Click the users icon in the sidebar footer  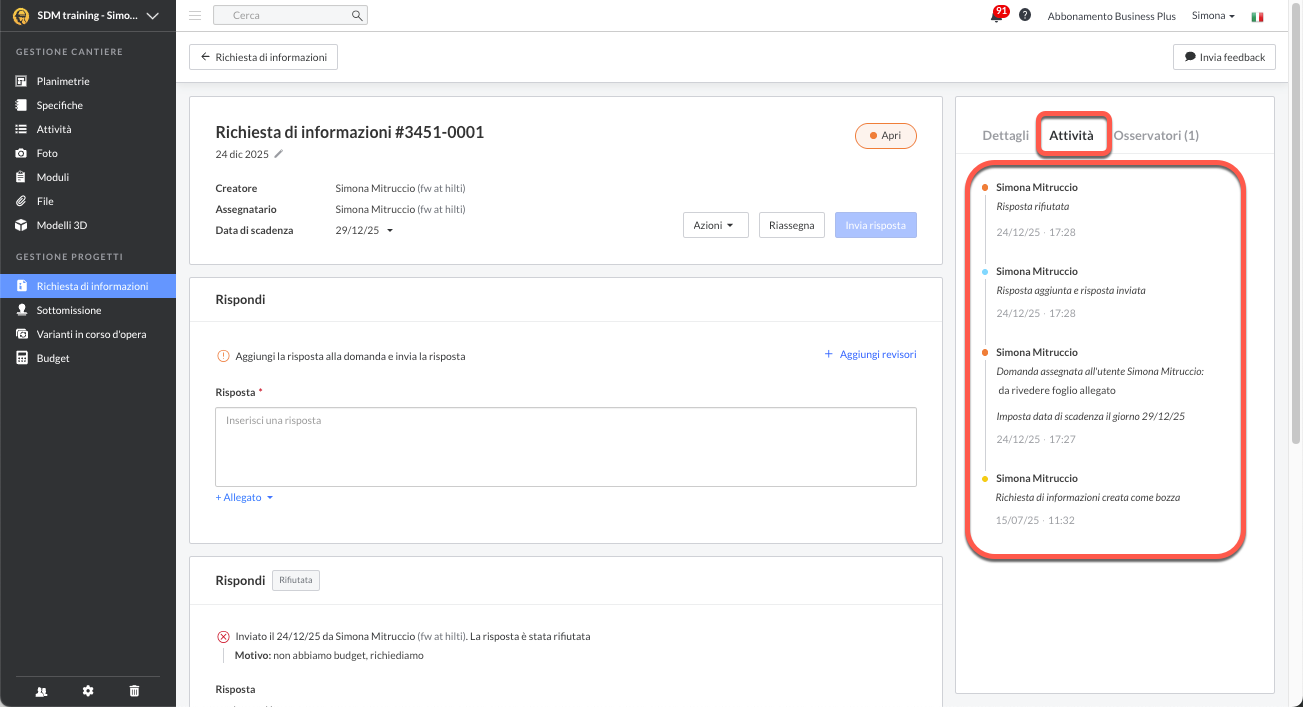(41, 691)
